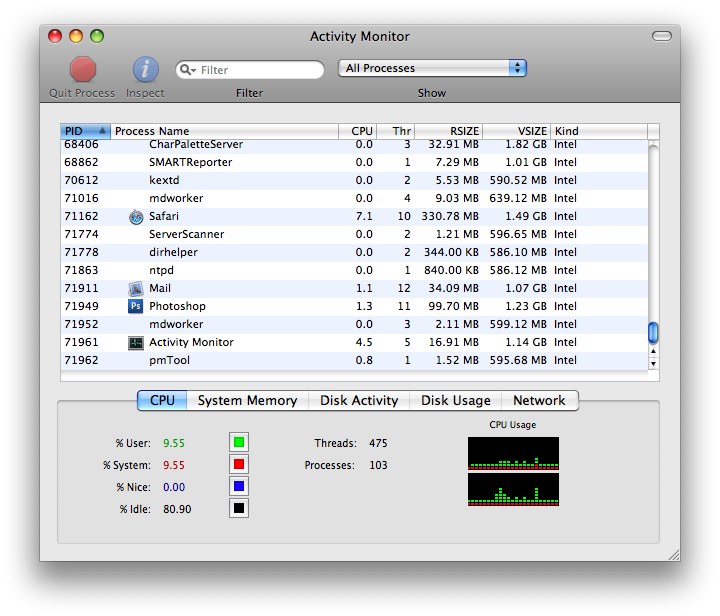Focus the Filter search field

click(x=250, y=70)
